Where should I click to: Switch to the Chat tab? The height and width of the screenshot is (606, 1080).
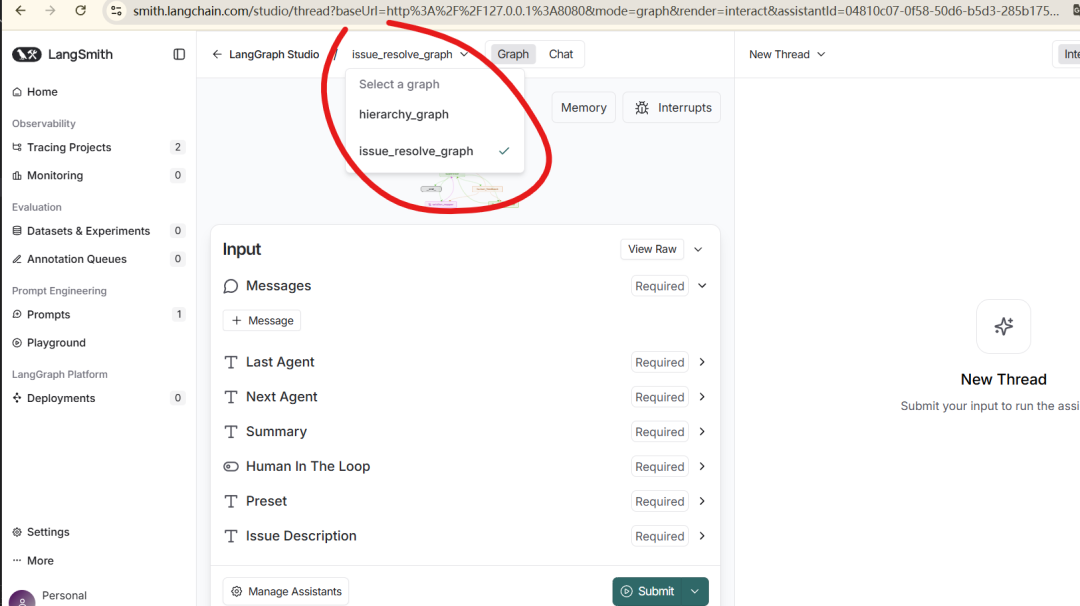coord(561,54)
